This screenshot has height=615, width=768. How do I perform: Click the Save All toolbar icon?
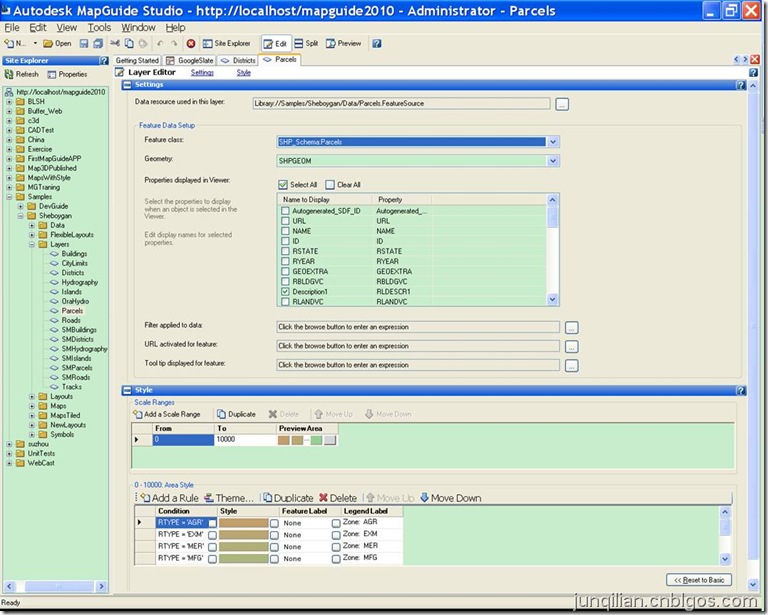pyautogui.click(x=98, y=44)
